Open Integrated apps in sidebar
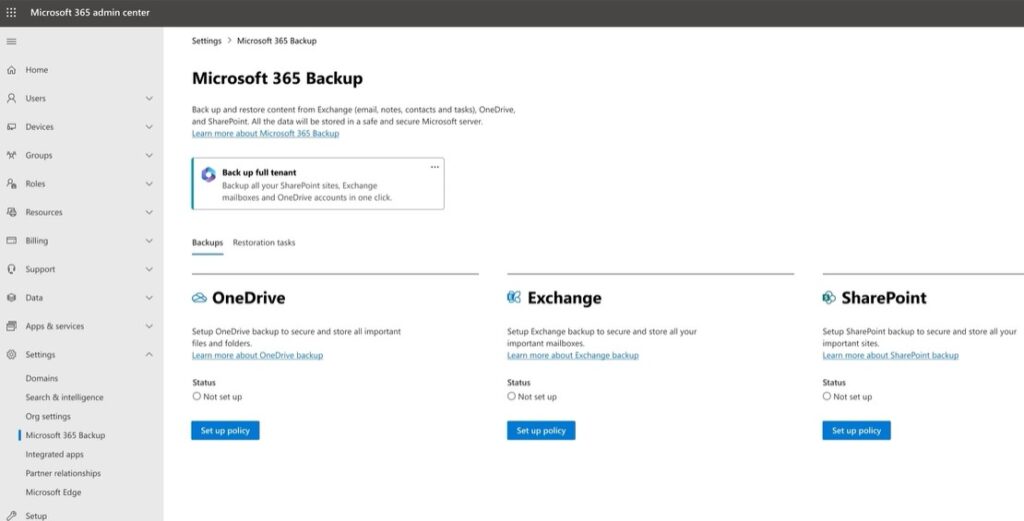1024x521 pixels. pos(55,454)
